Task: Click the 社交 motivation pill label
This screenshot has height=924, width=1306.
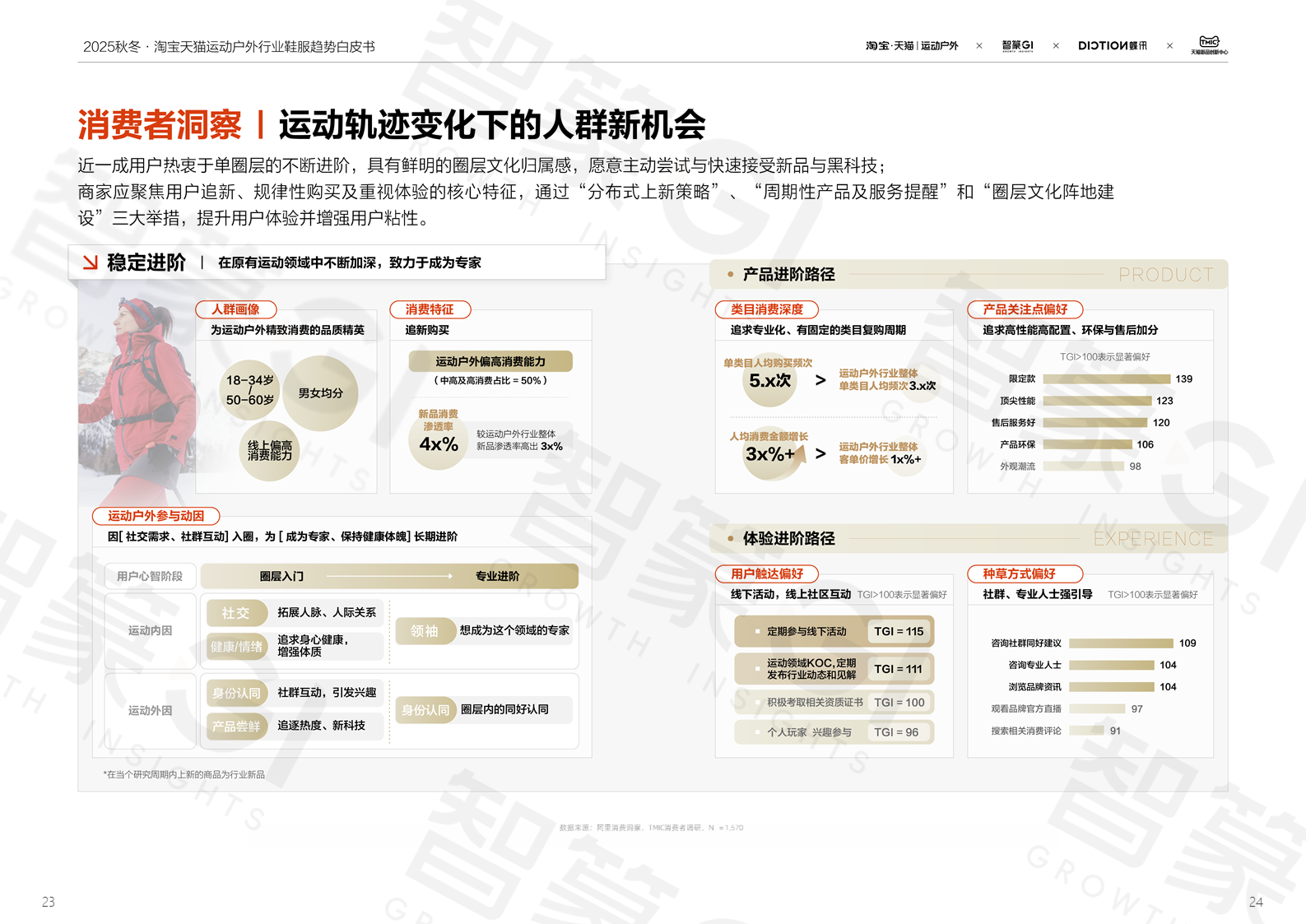Action: 235,613
